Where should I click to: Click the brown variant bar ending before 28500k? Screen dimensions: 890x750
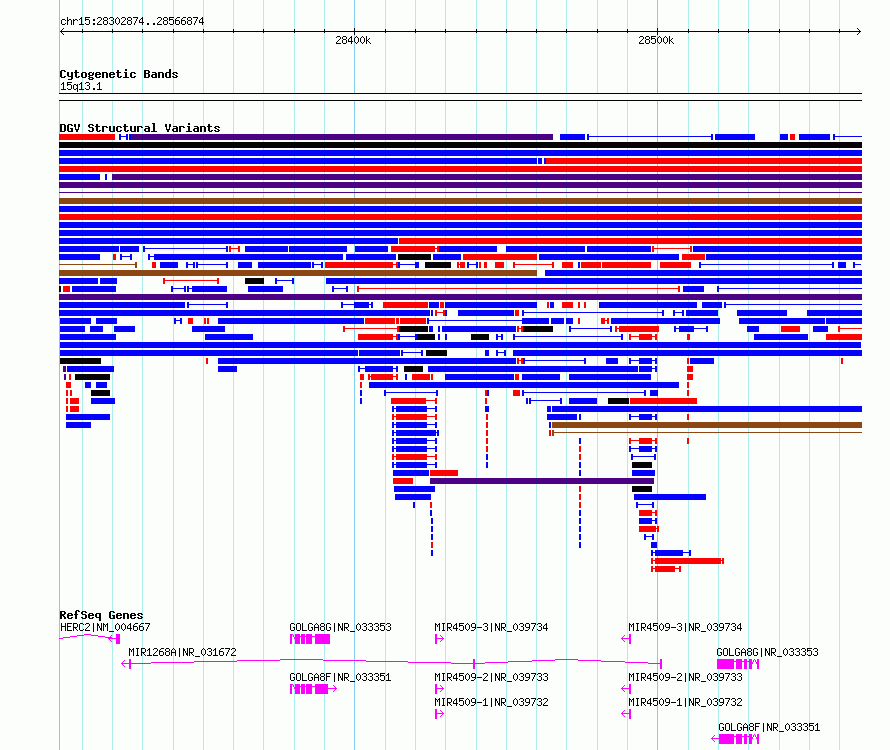tap(298, 273)
